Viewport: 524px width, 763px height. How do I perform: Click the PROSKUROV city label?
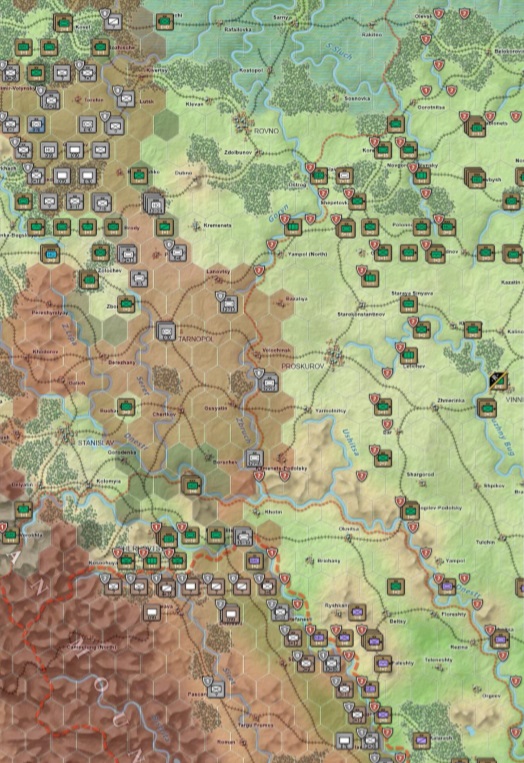coord(302,365)
